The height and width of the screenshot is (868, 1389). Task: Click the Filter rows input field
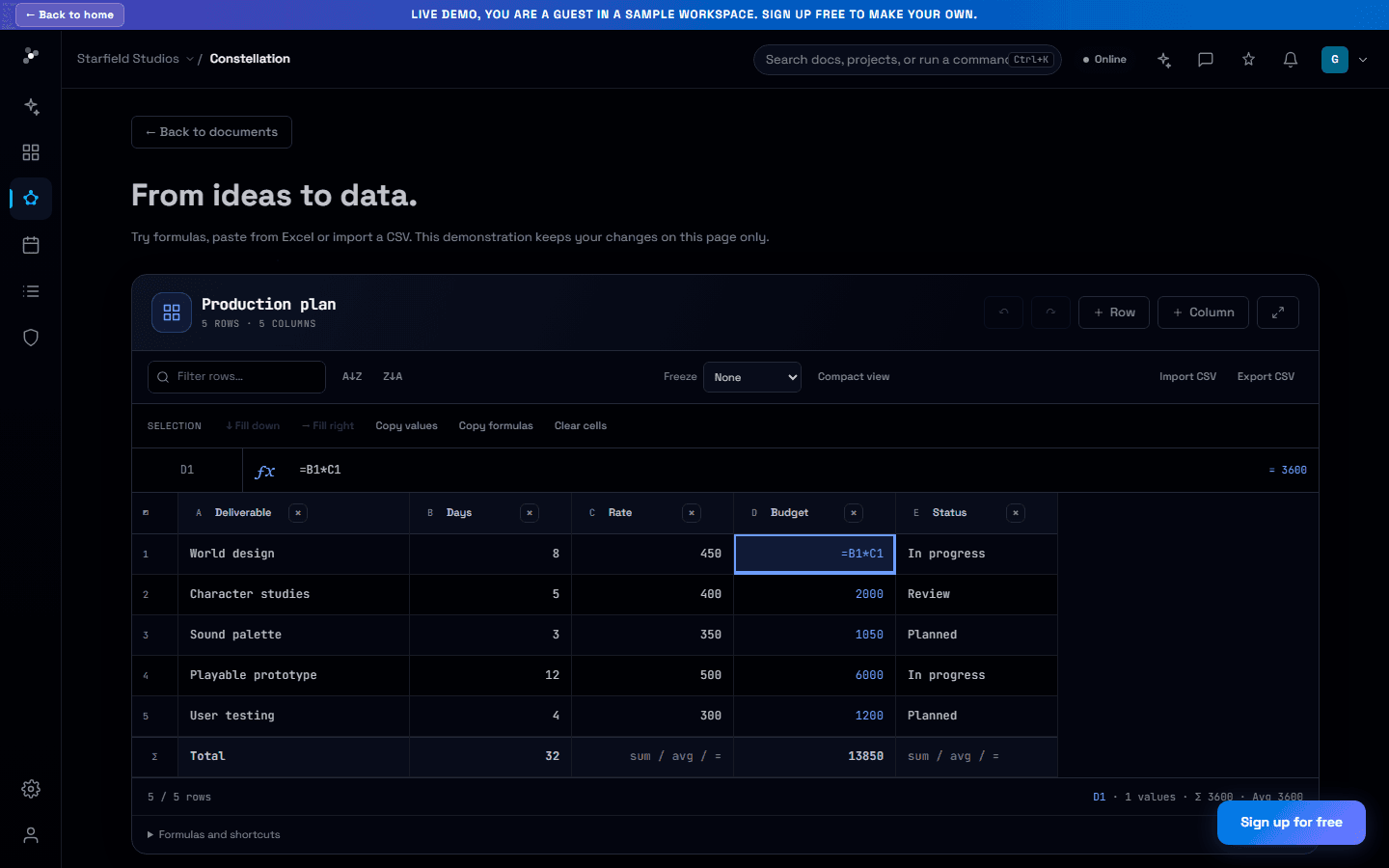pyautogui.click(x=236, y=377)
